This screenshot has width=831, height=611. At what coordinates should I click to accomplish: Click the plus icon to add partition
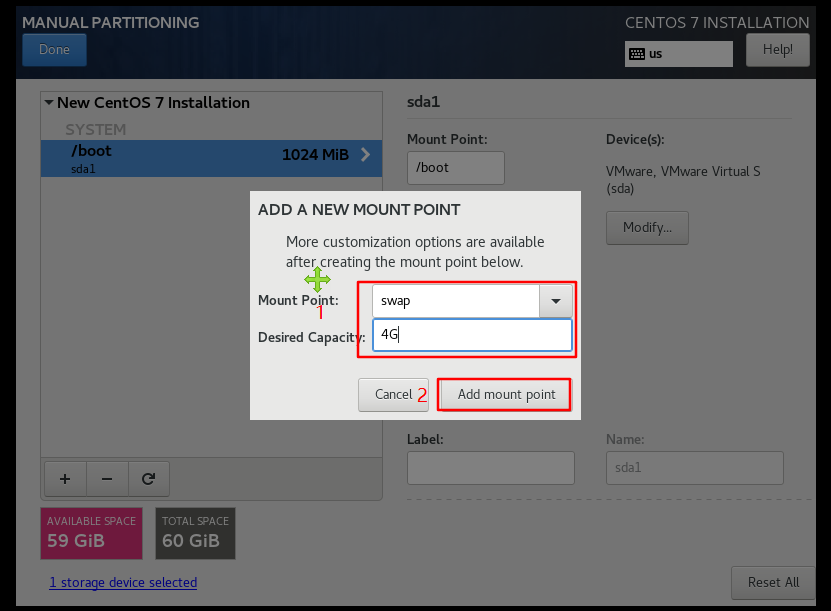(65, 479)
